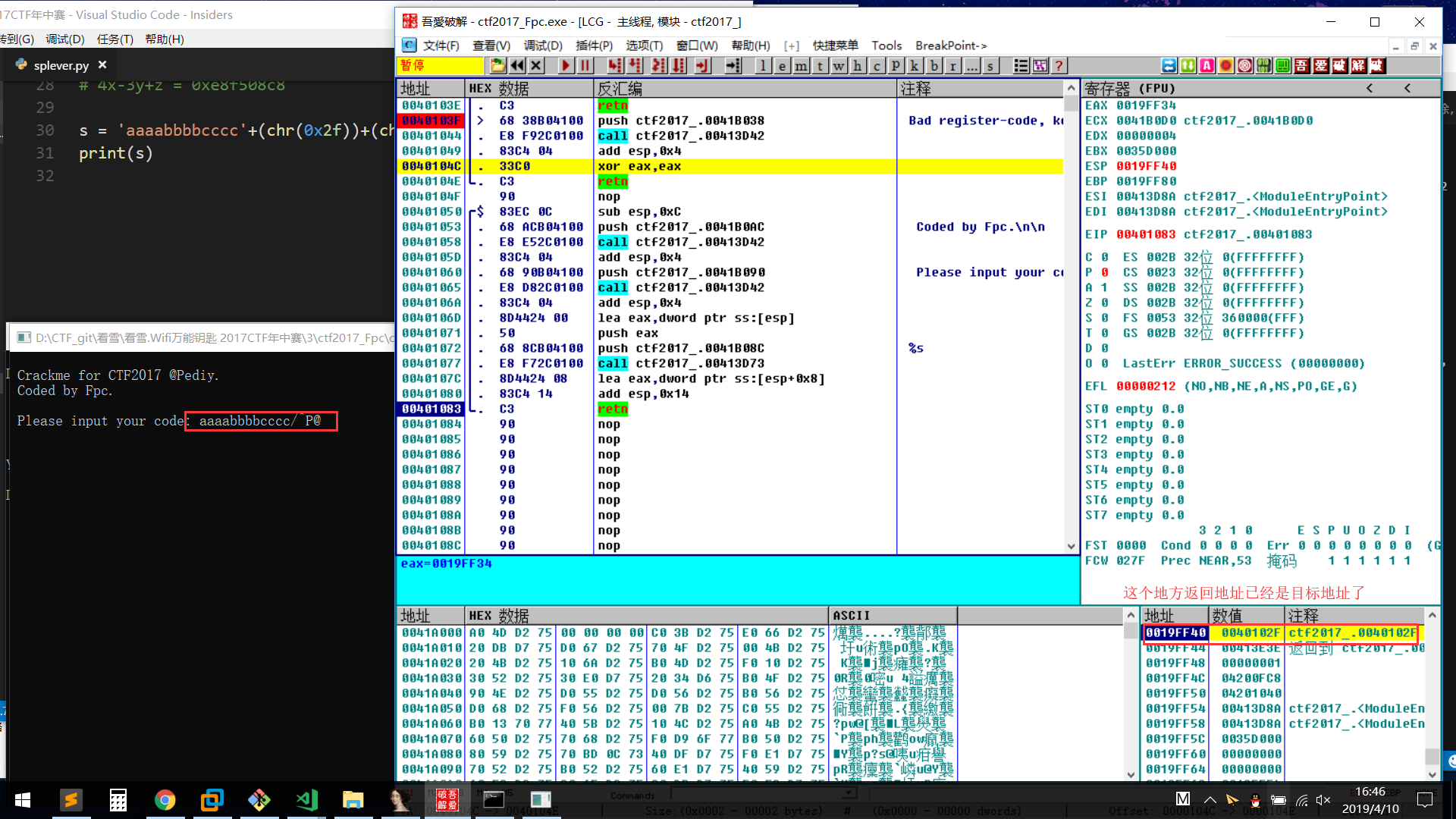Open file icon in debugger toolbar

[497, 66]
